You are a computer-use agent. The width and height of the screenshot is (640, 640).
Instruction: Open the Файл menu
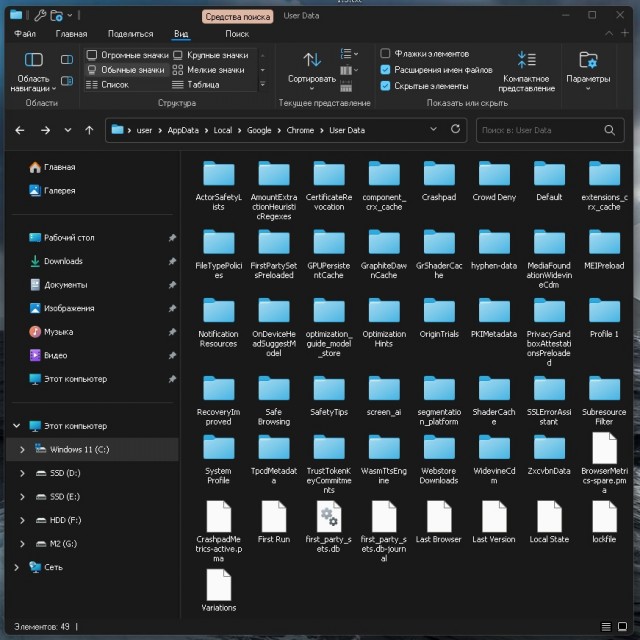(x=25, y=34)
